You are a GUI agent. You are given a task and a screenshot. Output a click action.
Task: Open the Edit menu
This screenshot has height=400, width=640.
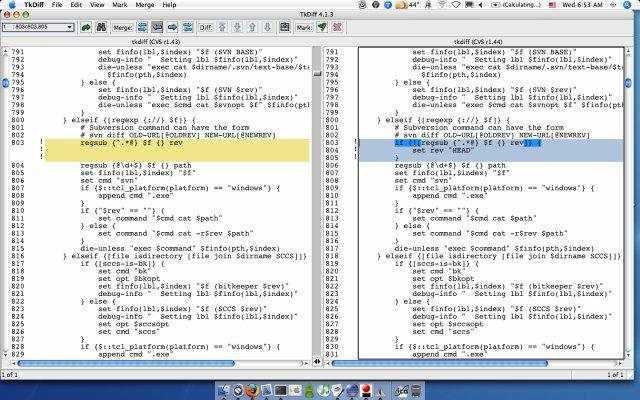(x=76, y=5)
